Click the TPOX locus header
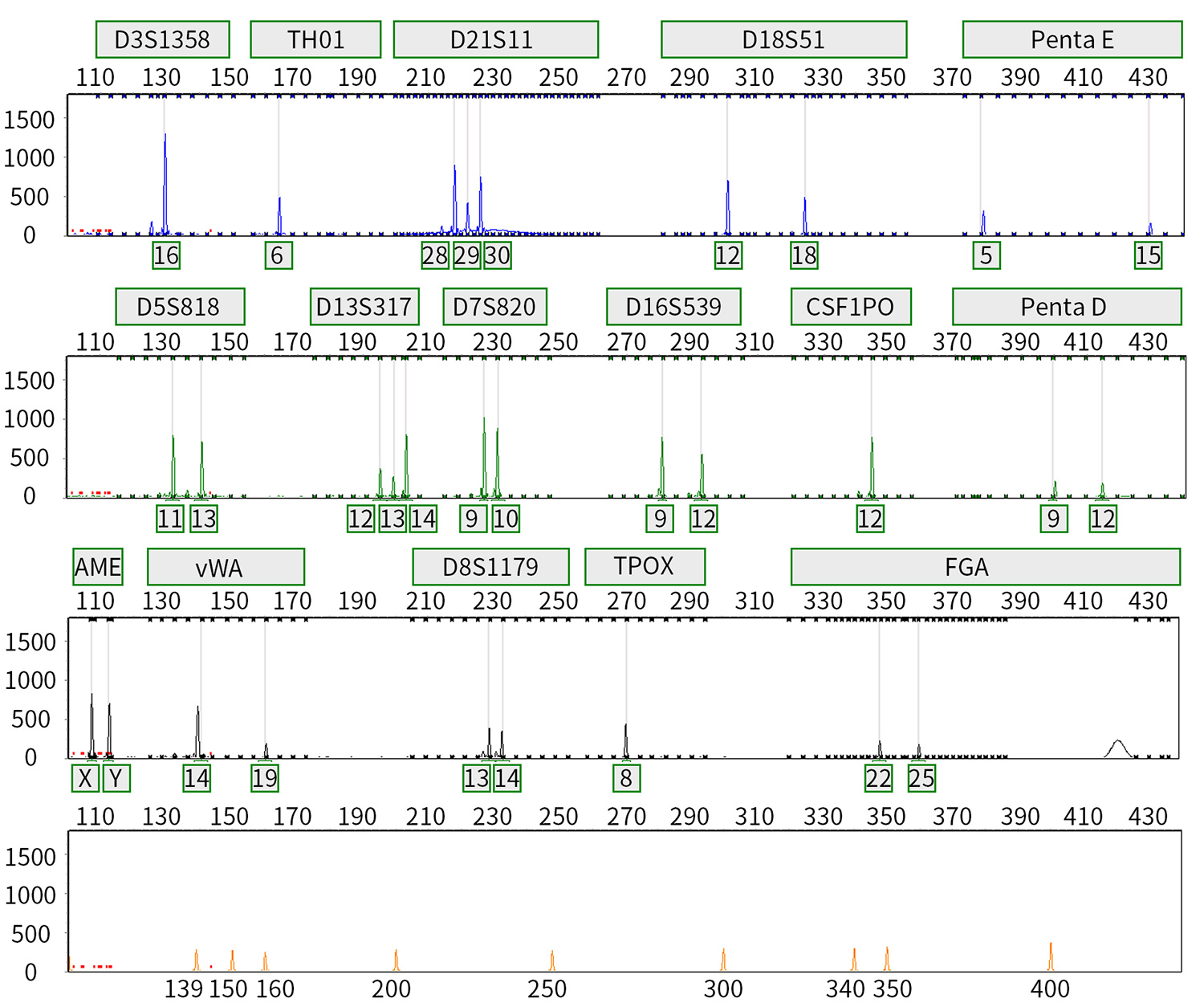Image resolution: width=1204 pixels, height=1007 pixels. pyautogui.click(x=645, y=567)
